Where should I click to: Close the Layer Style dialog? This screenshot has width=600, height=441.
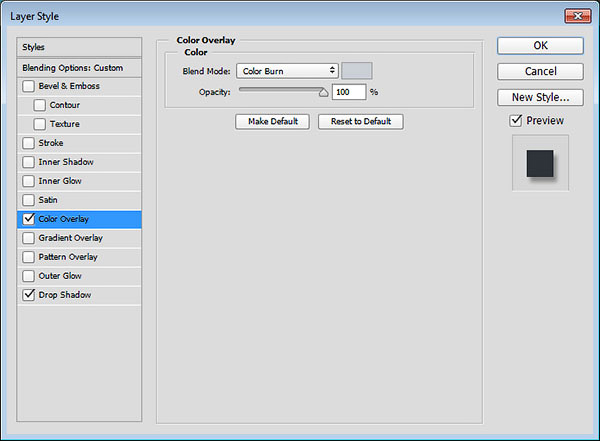click(577, 16)
